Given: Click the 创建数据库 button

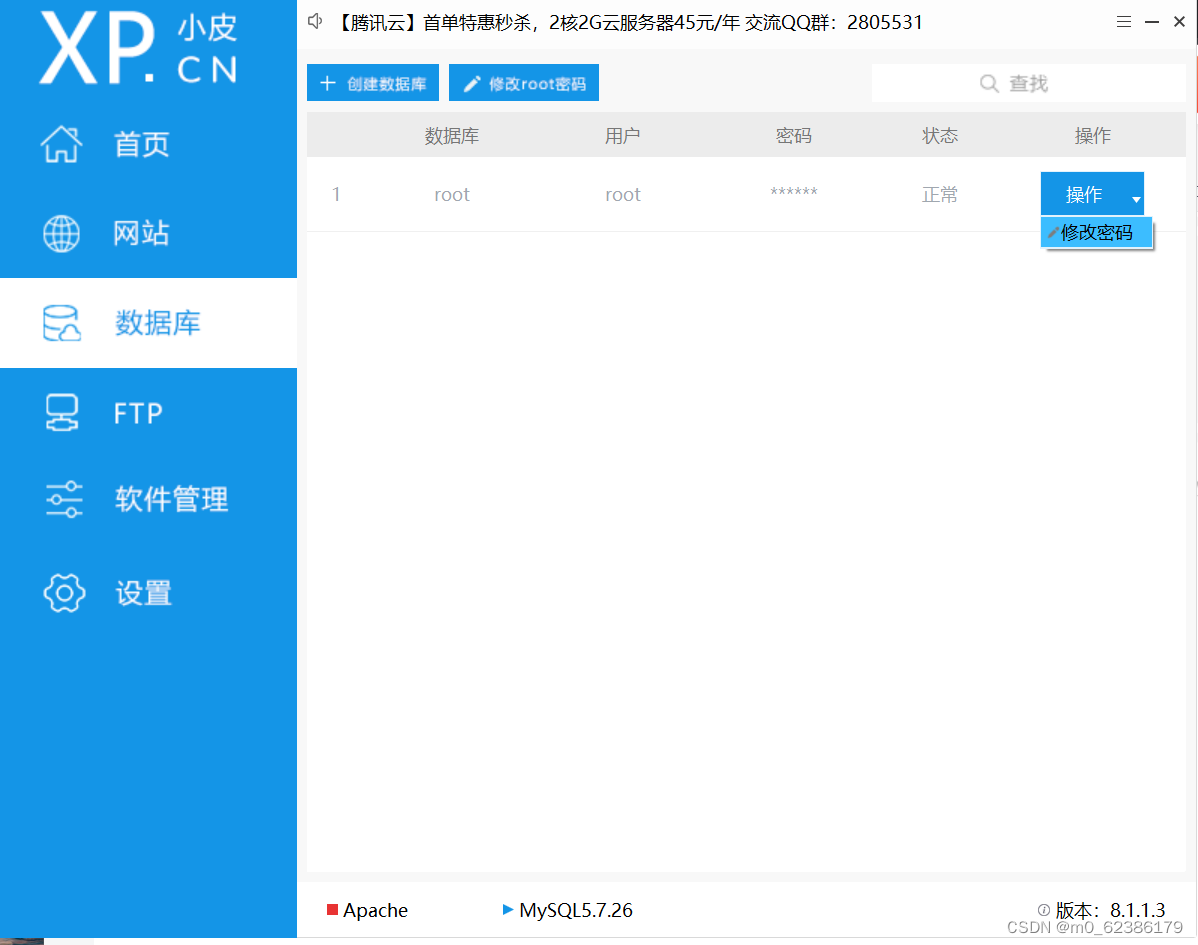Looking at the screenshot, I should coord(373,83).
